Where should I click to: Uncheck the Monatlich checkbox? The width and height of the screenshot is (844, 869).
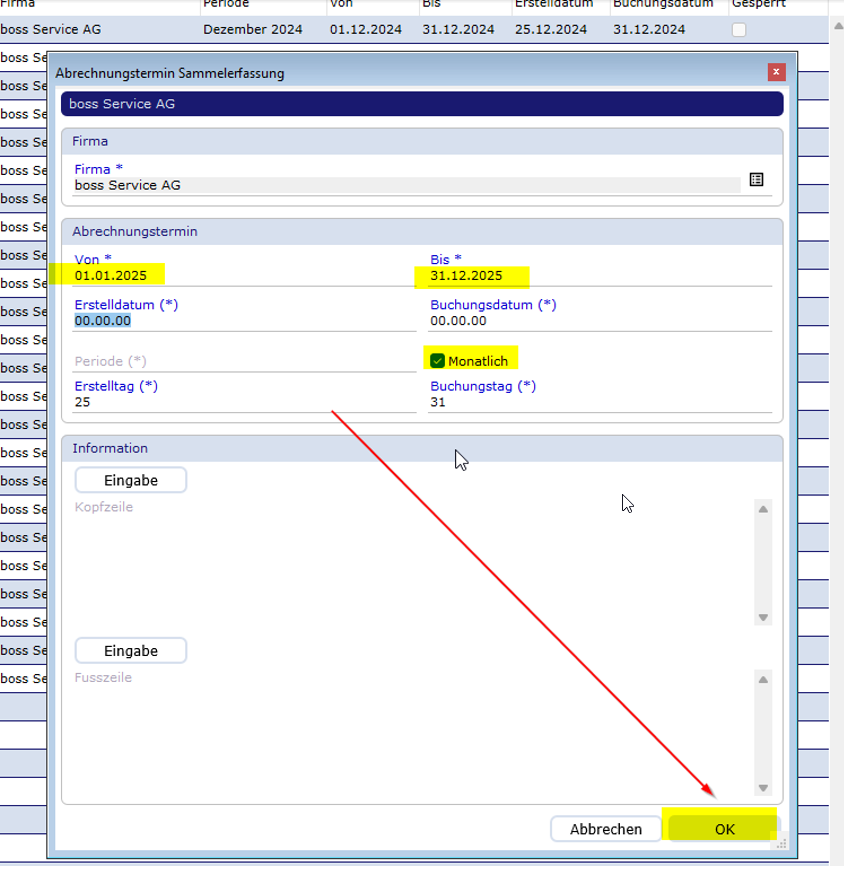point(437,361)
